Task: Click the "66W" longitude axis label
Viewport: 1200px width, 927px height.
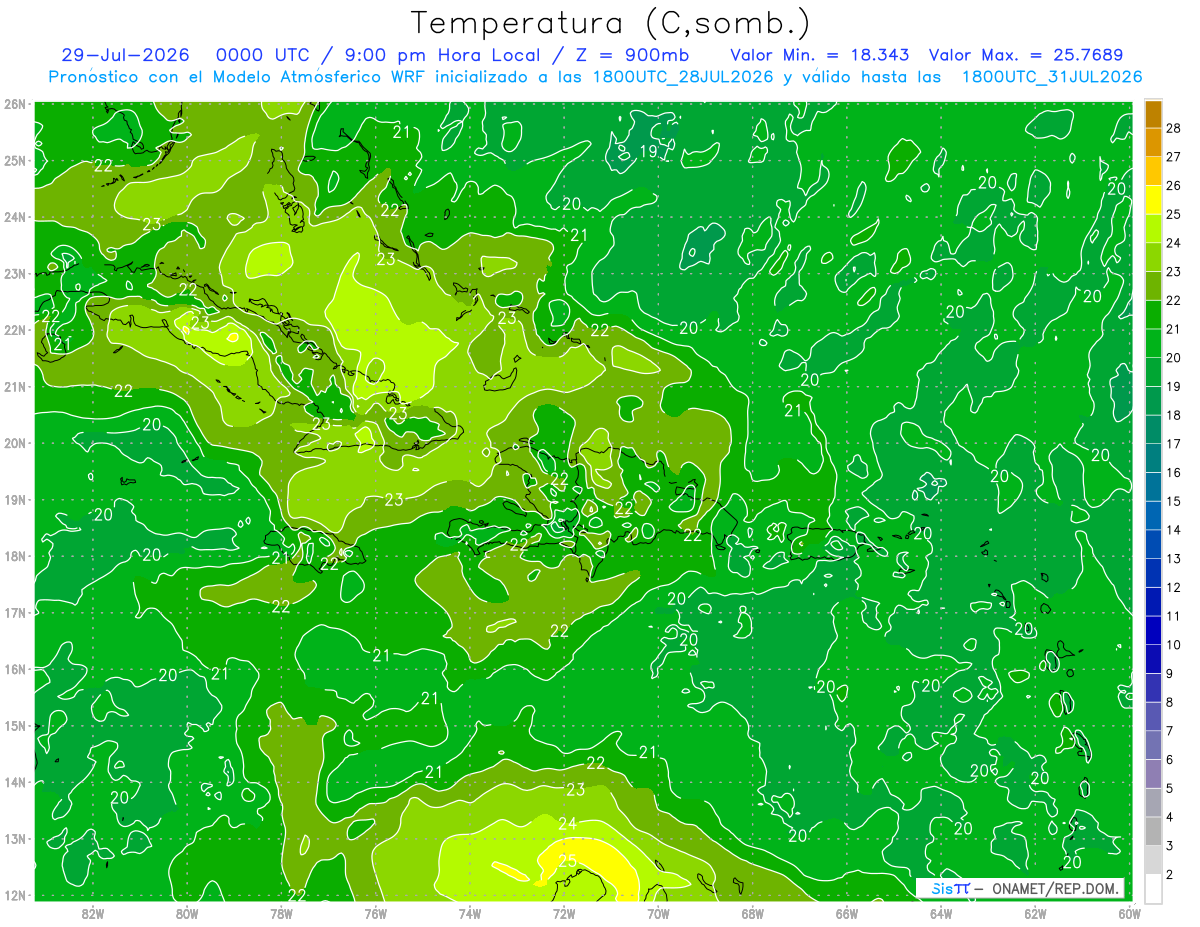Action: tap(847, 913)
